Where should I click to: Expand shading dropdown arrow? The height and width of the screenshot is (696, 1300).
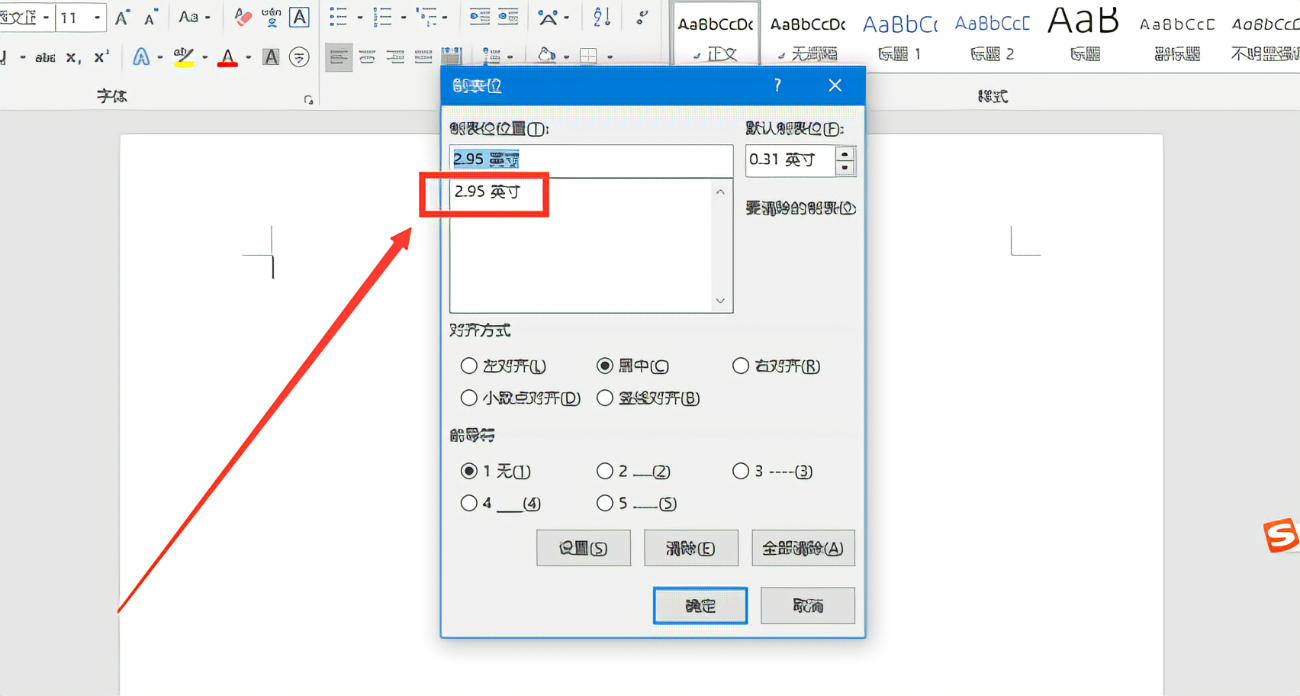(567, 57)
